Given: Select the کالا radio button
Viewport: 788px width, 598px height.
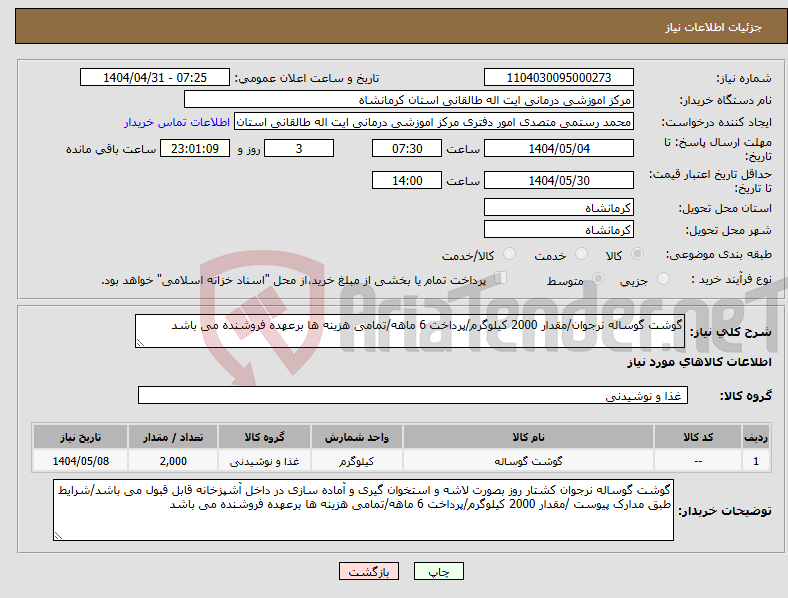Looking at the screenshot, I should pos(637,254).
